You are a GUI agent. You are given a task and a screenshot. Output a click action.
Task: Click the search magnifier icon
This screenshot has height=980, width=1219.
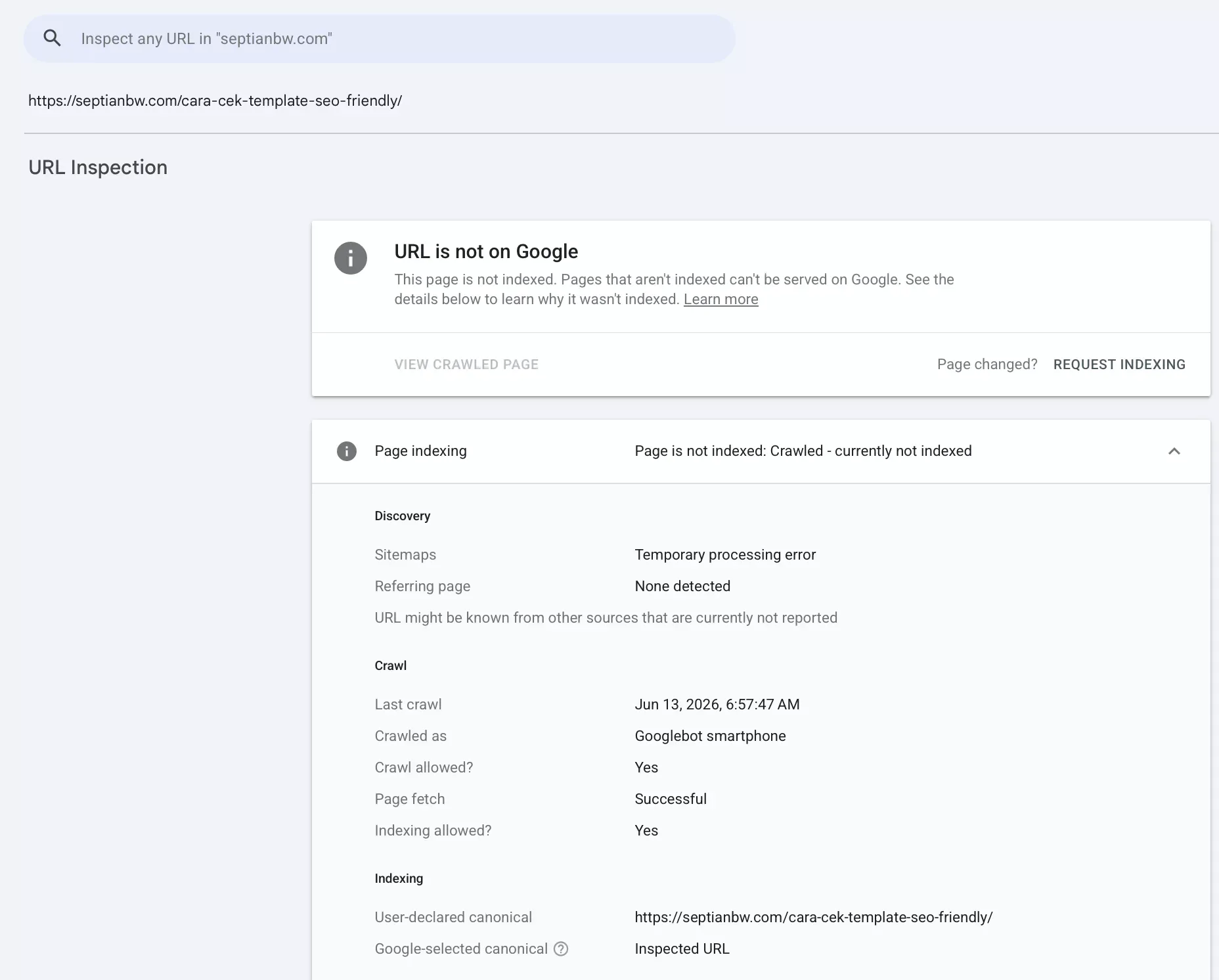[x=52, y=38]
